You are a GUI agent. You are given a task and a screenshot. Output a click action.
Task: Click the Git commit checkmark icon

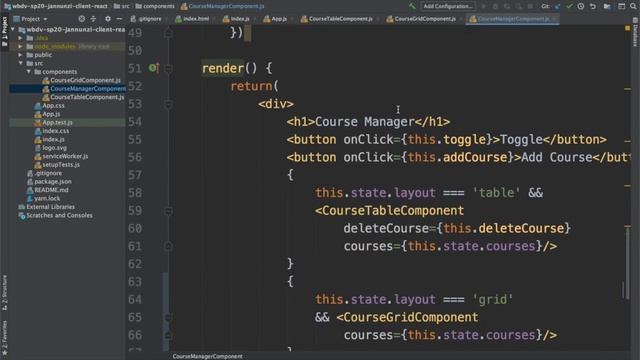click(569, 6)
